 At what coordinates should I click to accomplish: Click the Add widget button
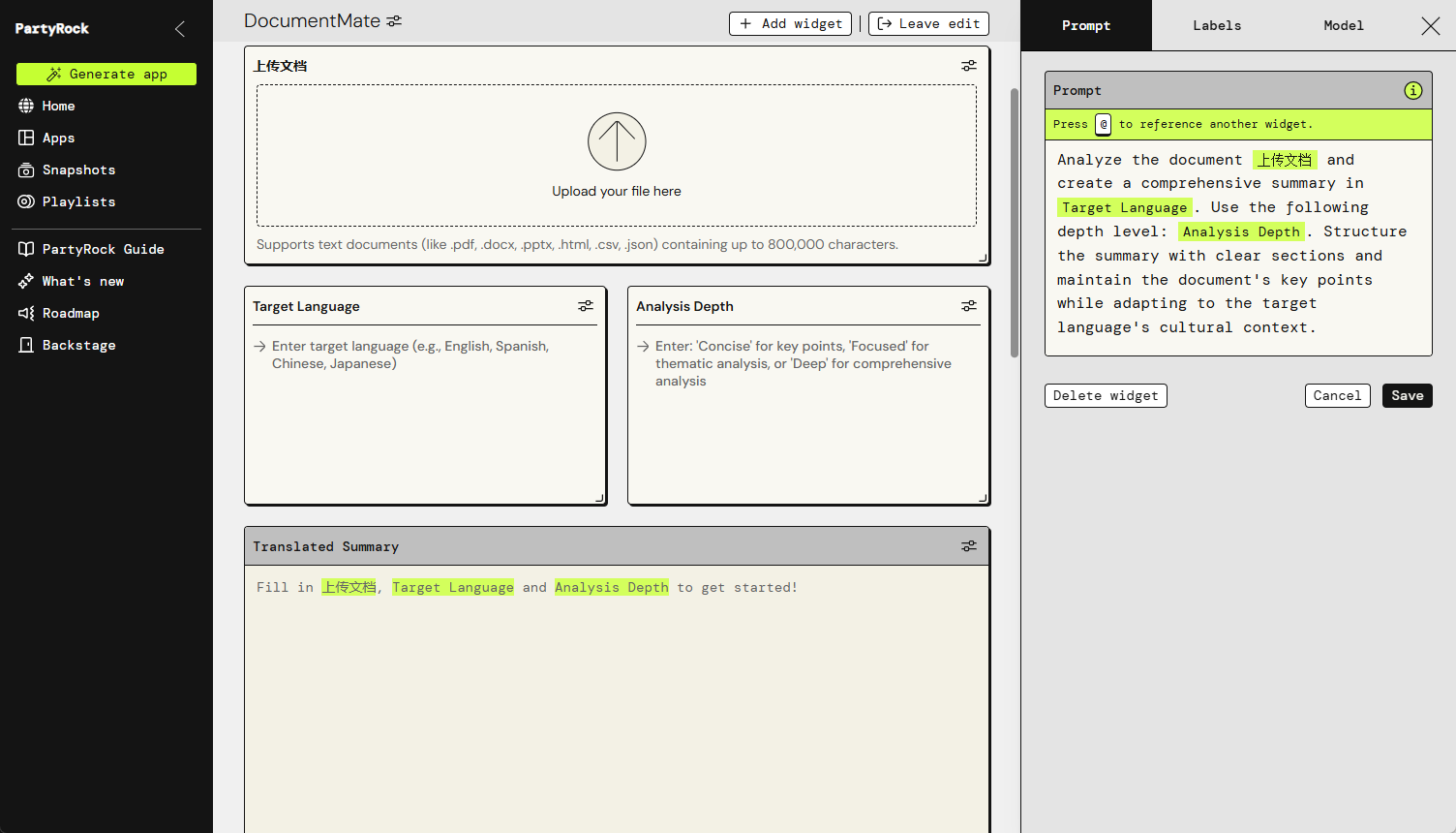[x=790, y=23]
